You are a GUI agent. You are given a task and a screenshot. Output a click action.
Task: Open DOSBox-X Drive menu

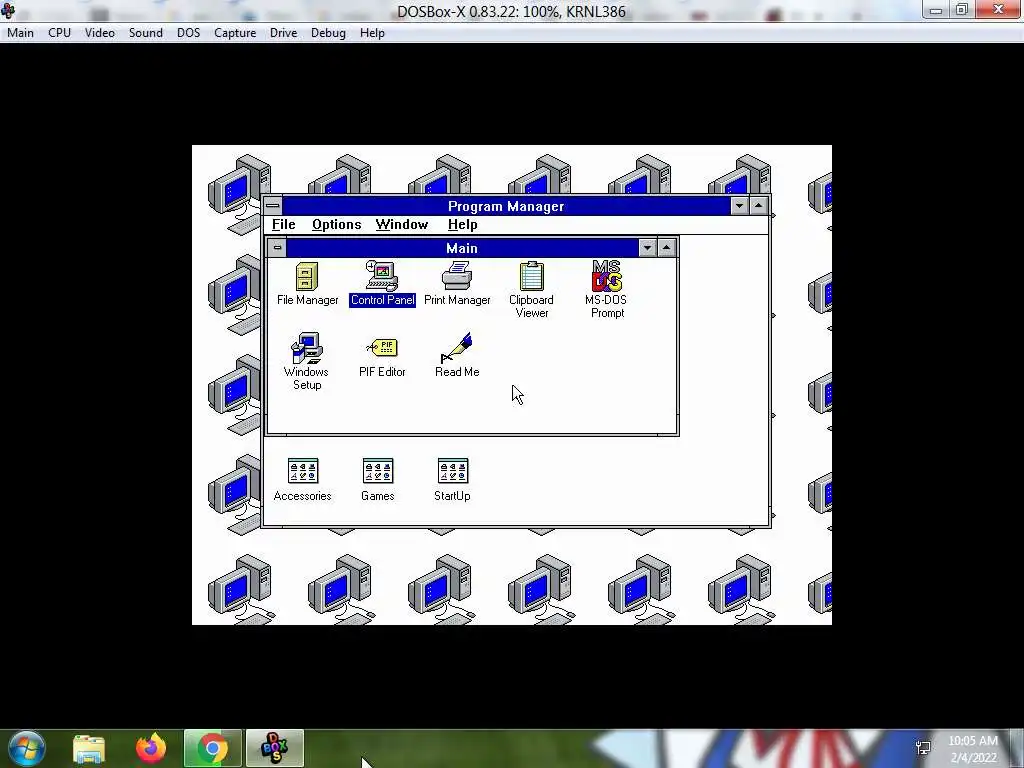click(x=283, y=33)
